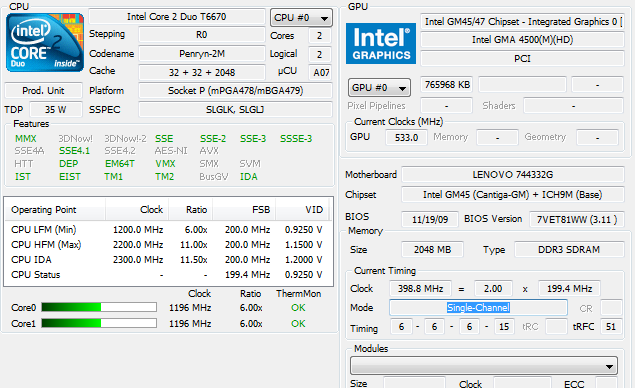Screen dimensions: 635x388
Task: Click the GPU clock 533.0 field
Action: point(406,137)
